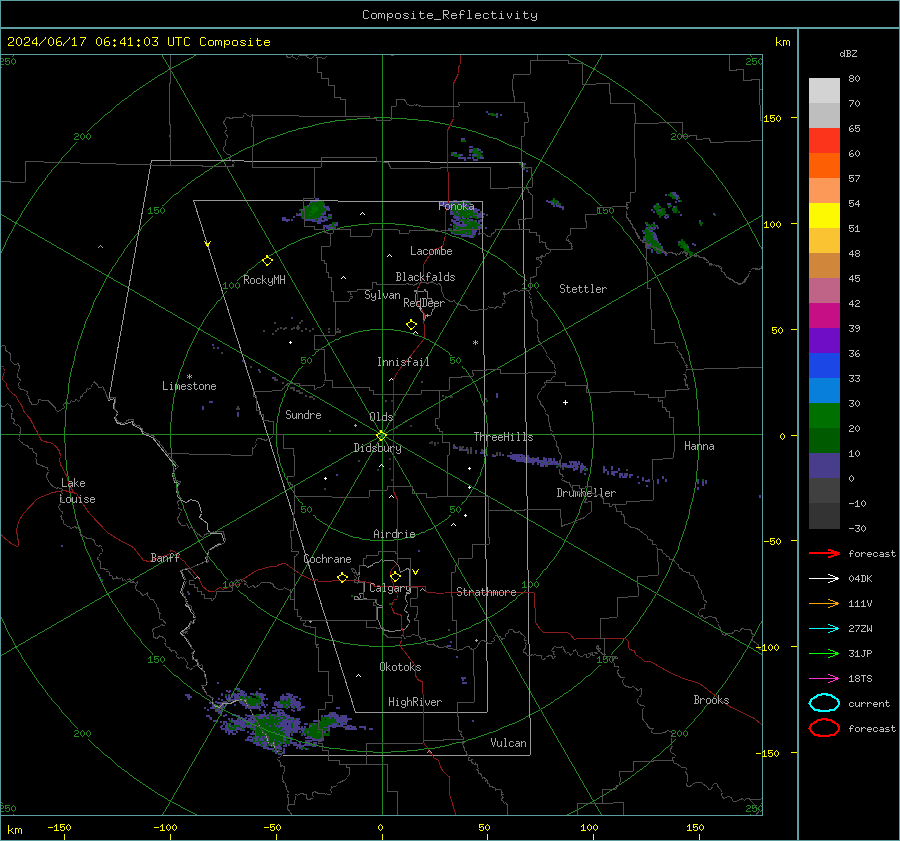Image resolution: width=900 pixels, height=841 pixels.
Task: Click the white 04DK arrow legend icon
Action: click(824, 578)
